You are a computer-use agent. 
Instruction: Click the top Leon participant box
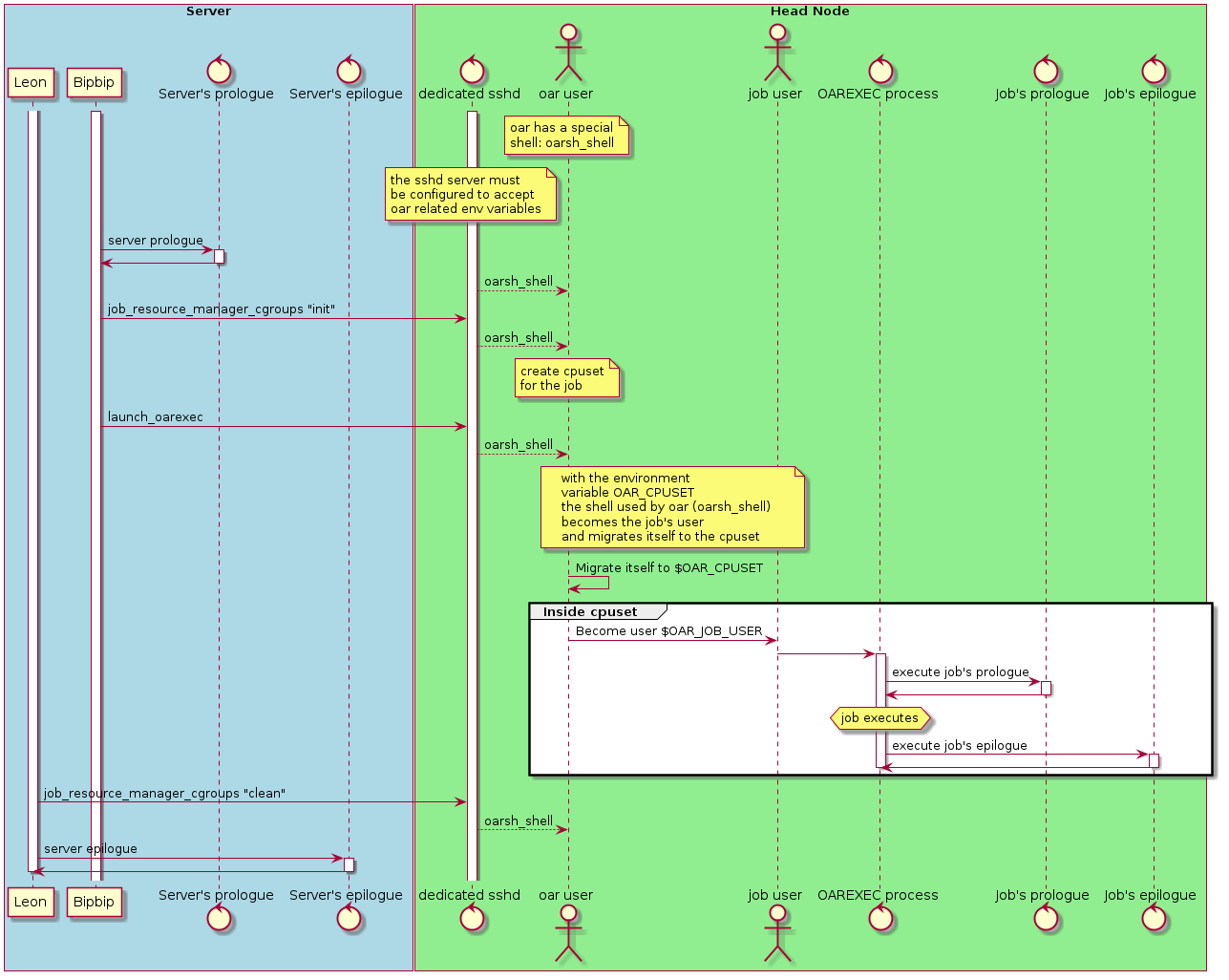coord(31,82)
